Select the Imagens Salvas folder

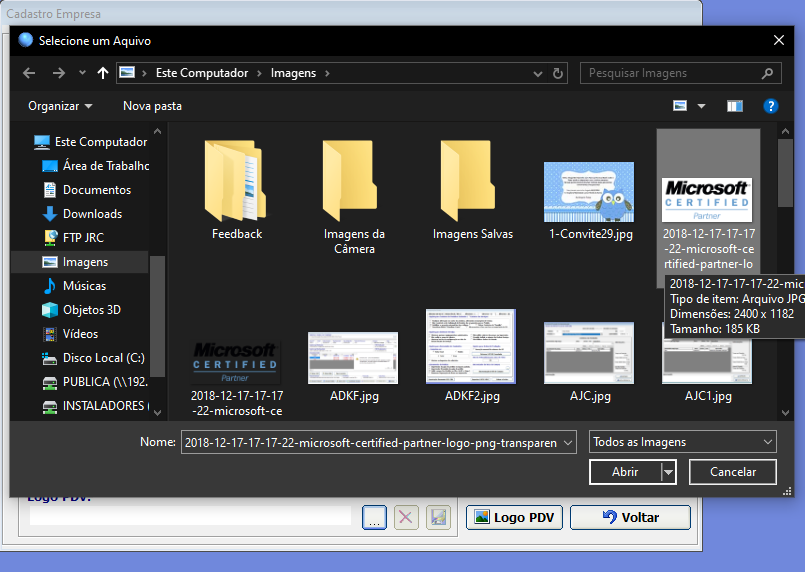(x=472, y=190)
